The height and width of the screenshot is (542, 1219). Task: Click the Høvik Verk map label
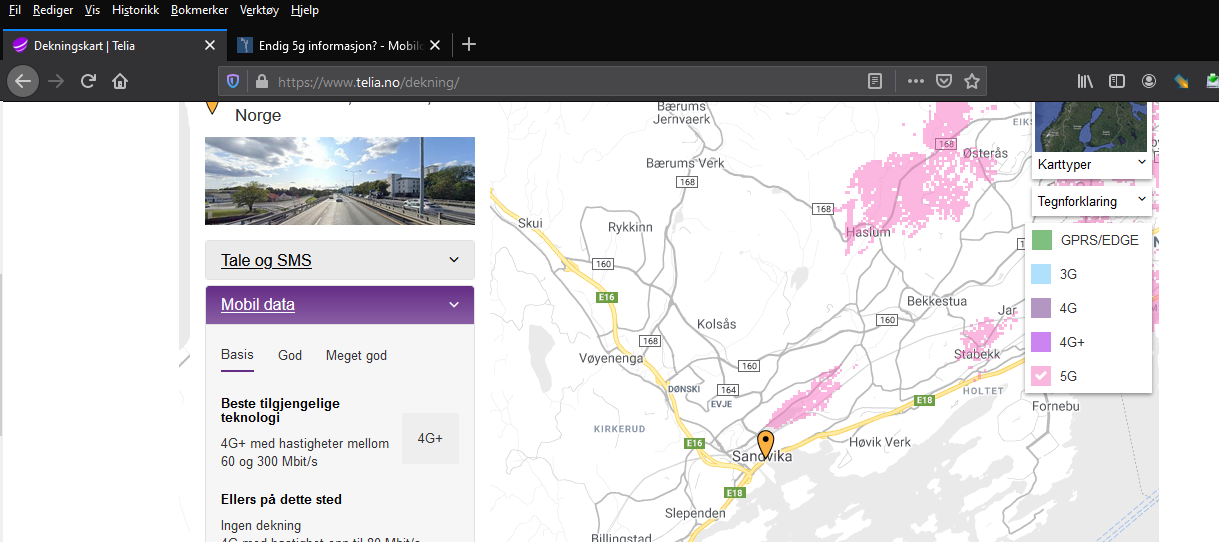(x=880, y=442)
